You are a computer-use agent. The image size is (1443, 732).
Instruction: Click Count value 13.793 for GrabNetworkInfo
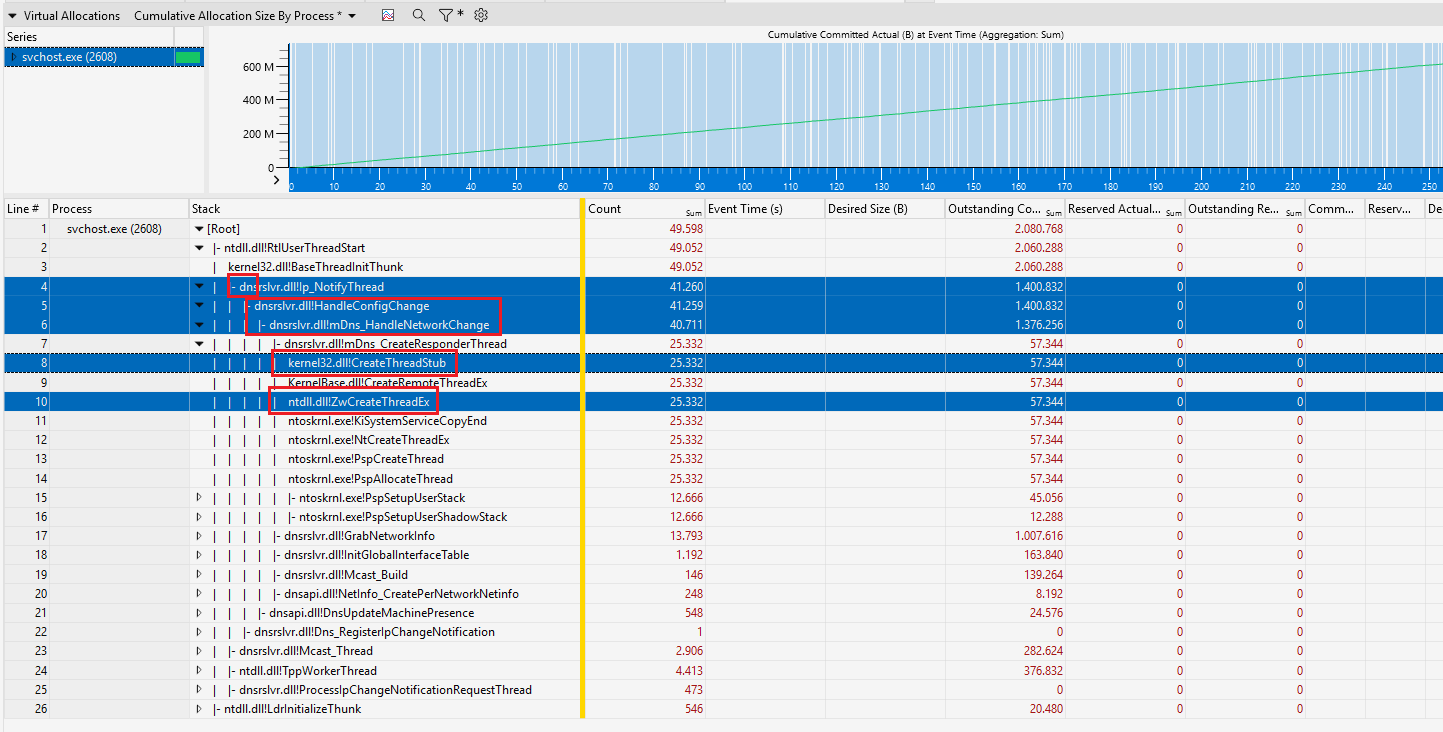click(x=686, y=536)
